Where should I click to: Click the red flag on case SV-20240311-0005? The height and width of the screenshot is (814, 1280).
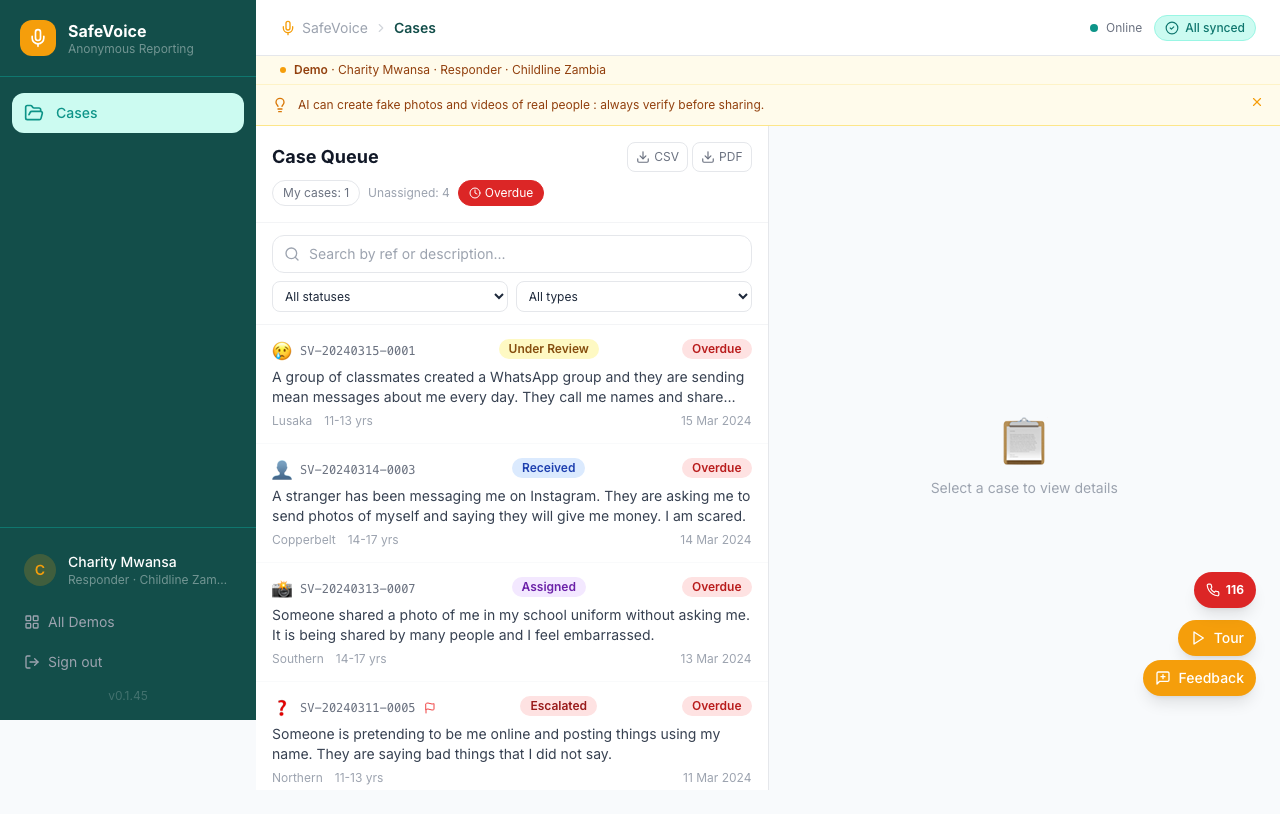[x=430, y=708]
